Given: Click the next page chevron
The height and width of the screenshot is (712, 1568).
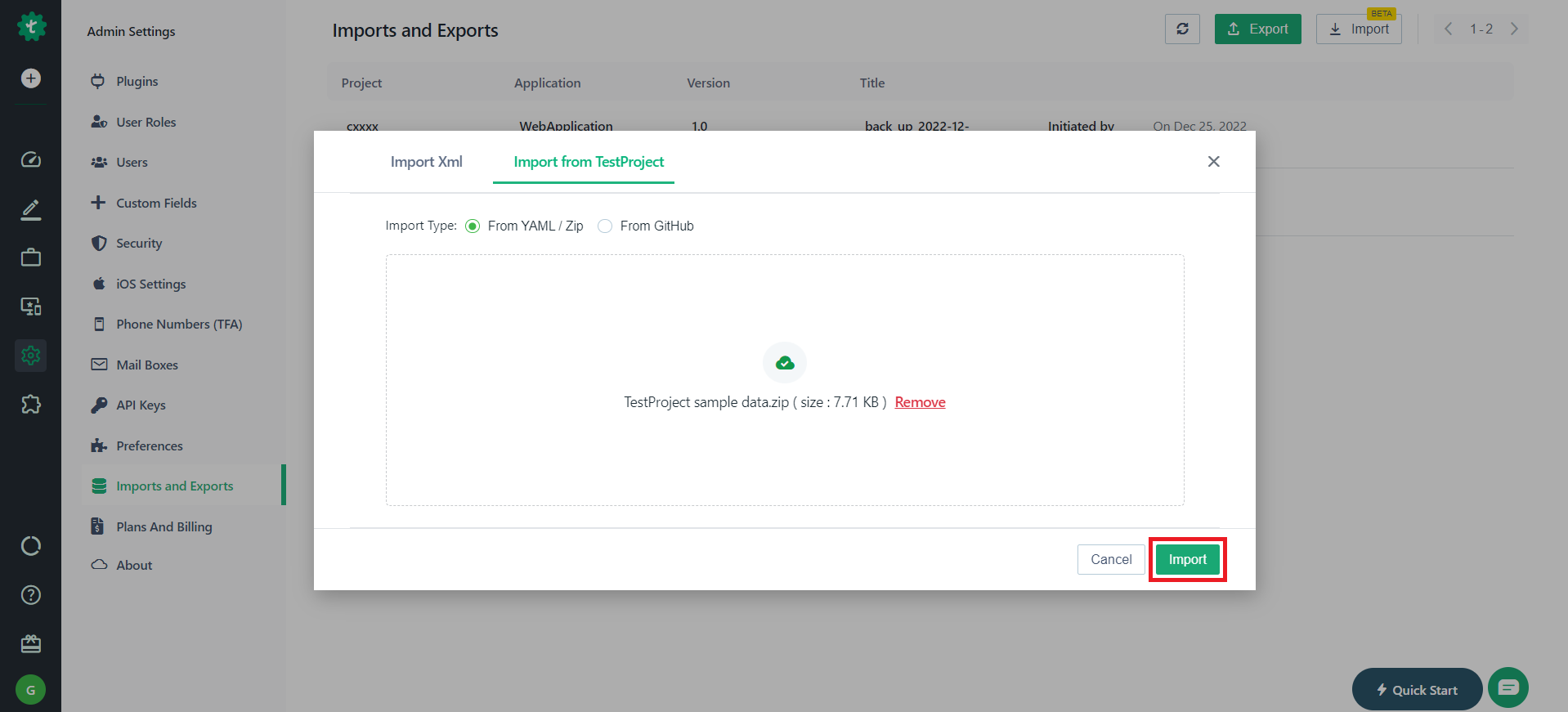Looking at the screenshot, I should point(1514,29).
